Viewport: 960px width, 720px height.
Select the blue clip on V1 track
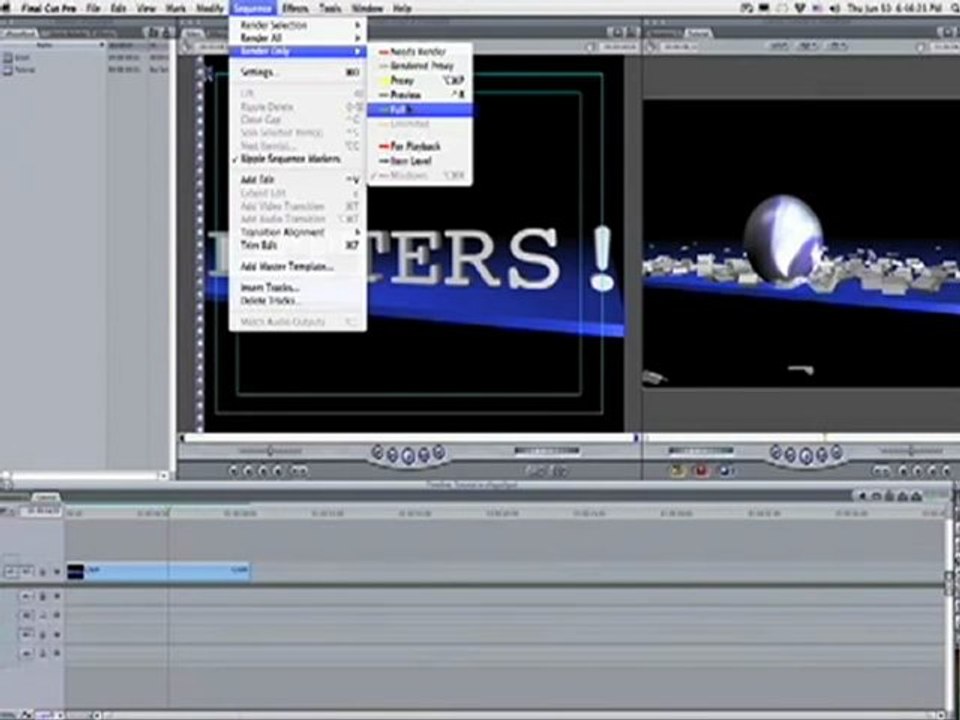[158, 571]
